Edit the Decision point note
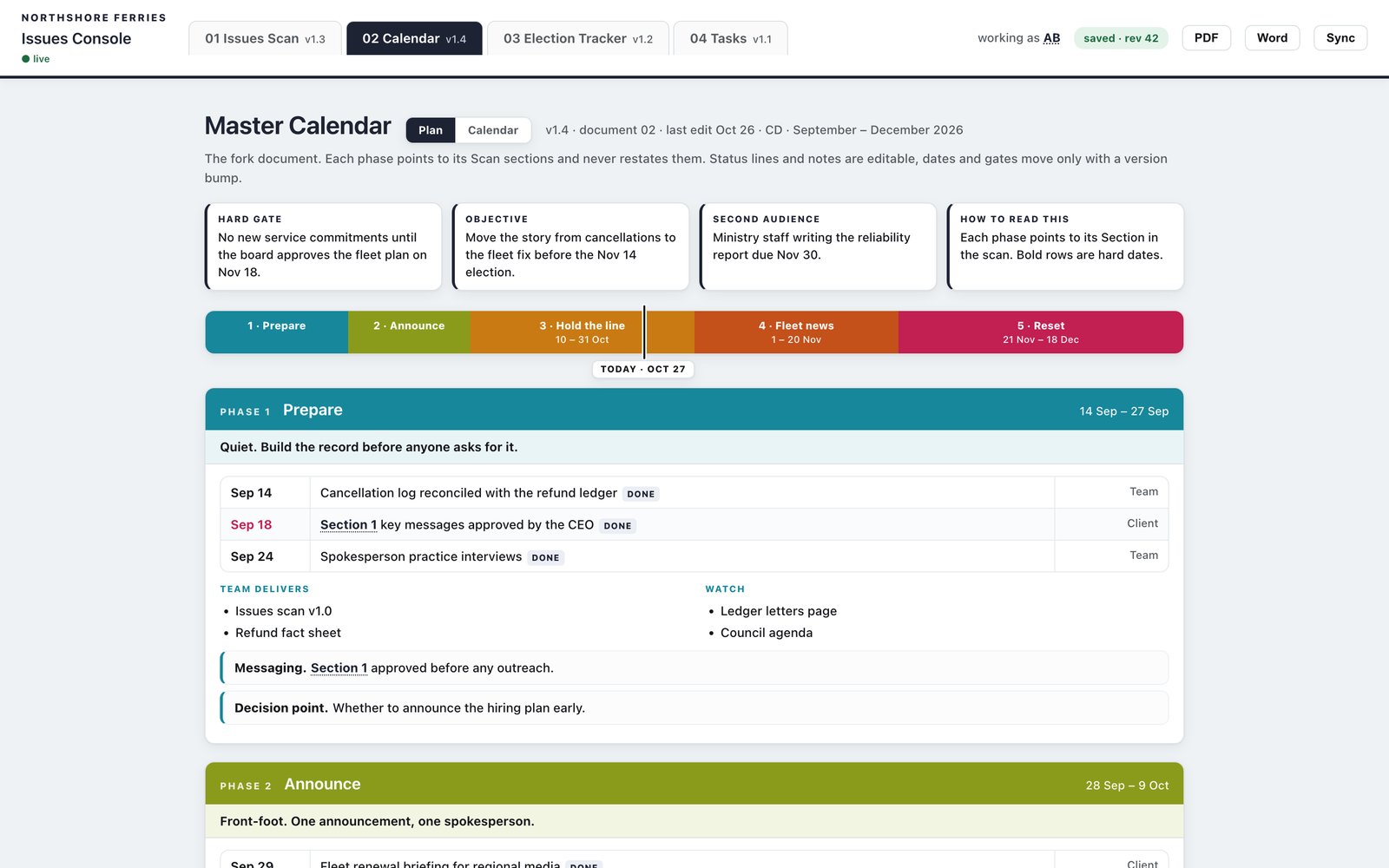This screenshot has height=868, width=1389. (694, 708)
